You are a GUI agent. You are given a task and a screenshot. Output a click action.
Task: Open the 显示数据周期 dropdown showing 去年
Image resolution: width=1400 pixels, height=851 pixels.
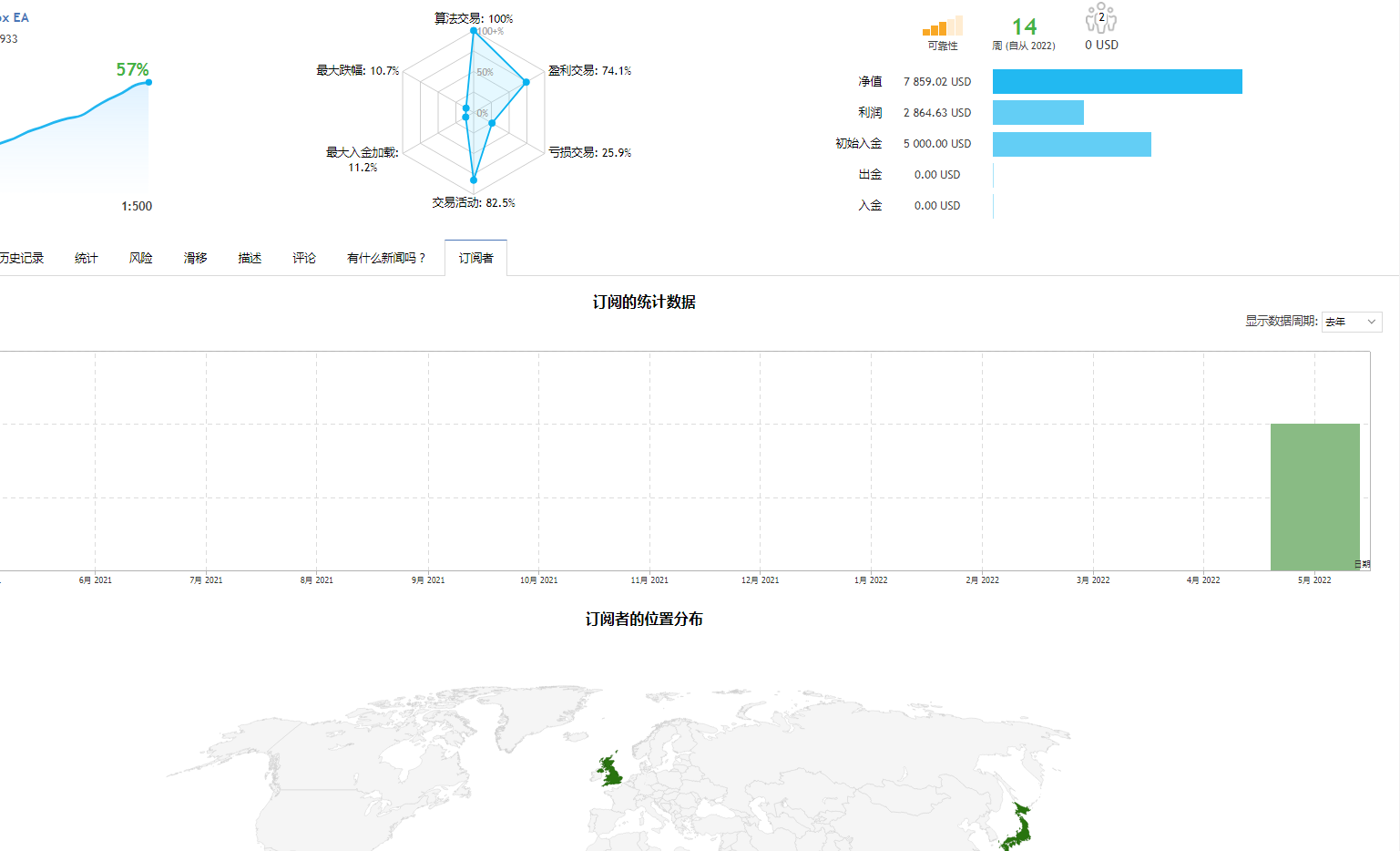point(1352,322)
